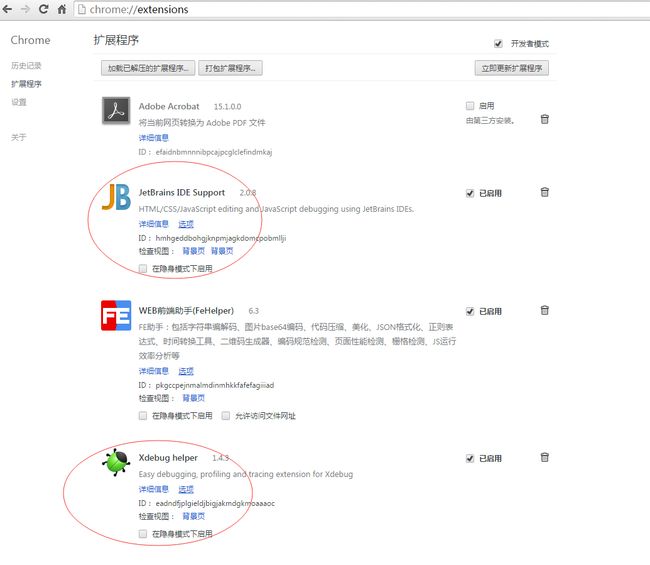Go to home via house icon
The height and width of the screenshot is (565, 650).
click(62, 9)
